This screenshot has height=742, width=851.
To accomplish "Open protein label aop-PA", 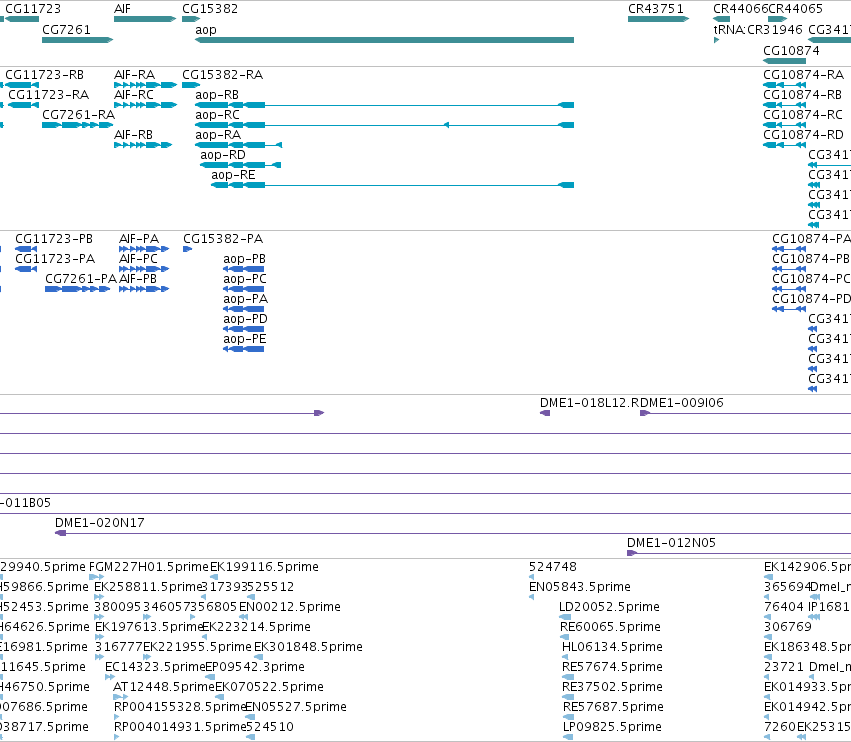I will click(245, 299).
